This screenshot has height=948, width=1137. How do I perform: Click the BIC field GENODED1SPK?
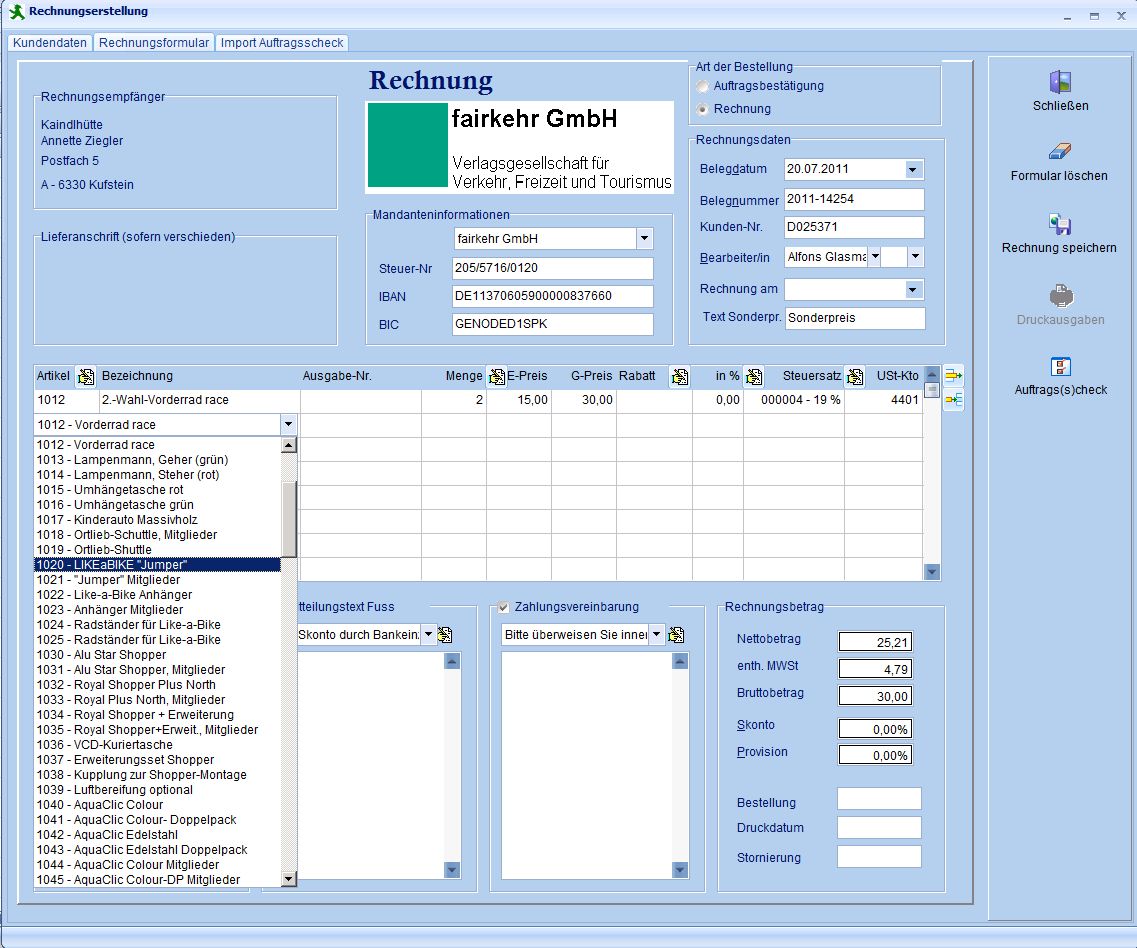(552, 323)
